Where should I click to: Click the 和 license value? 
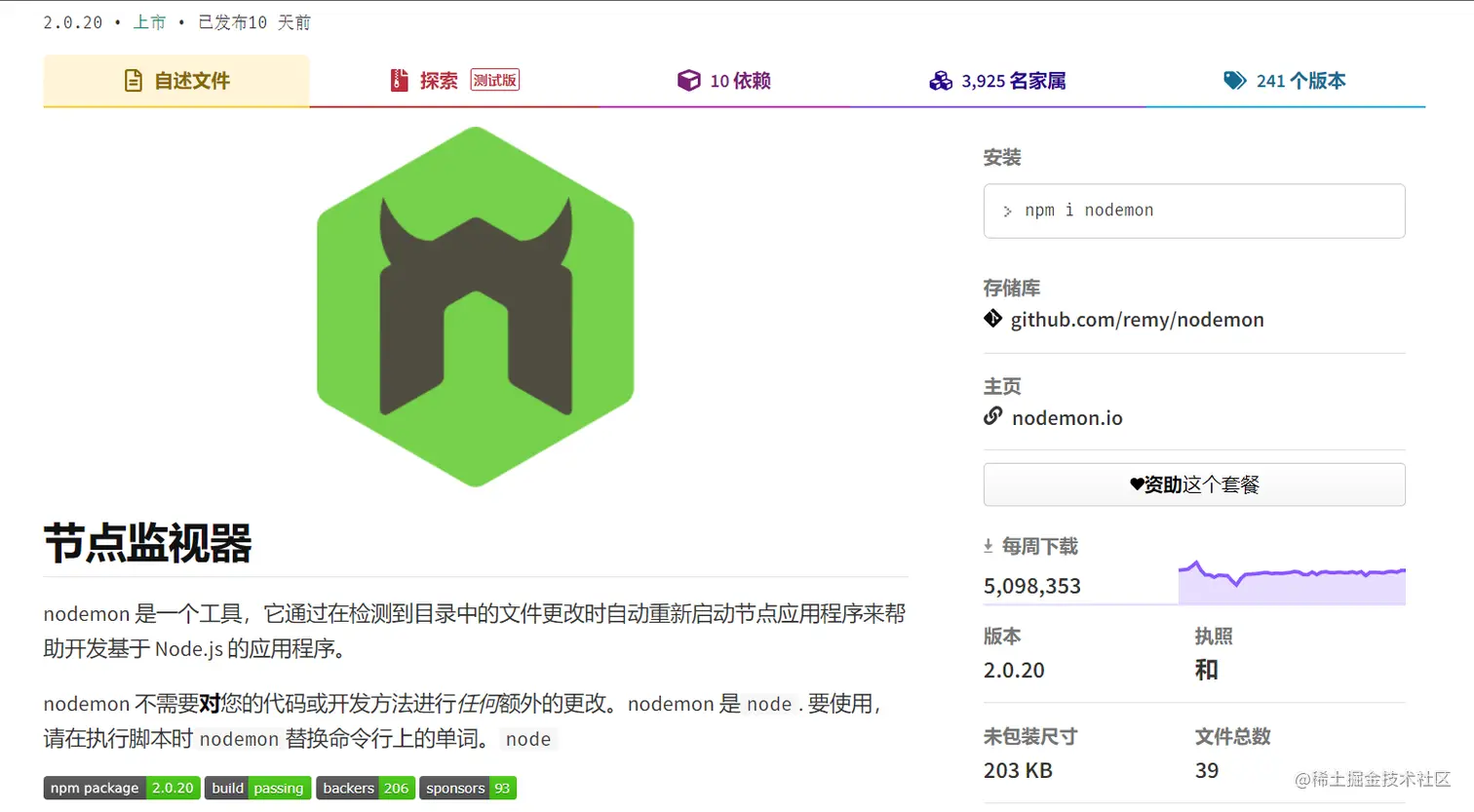tap(1207, 670)
